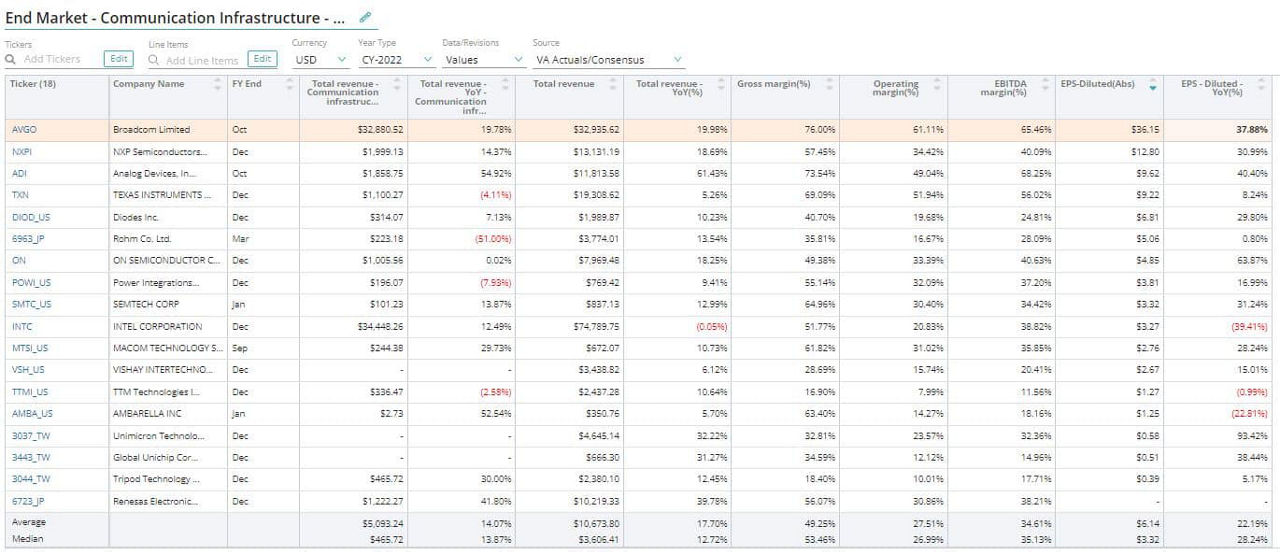The height and width of the screenshot is (552, 1280).
Task: Open the 6963_JP ticker link
Action: [x=28, y=239]
